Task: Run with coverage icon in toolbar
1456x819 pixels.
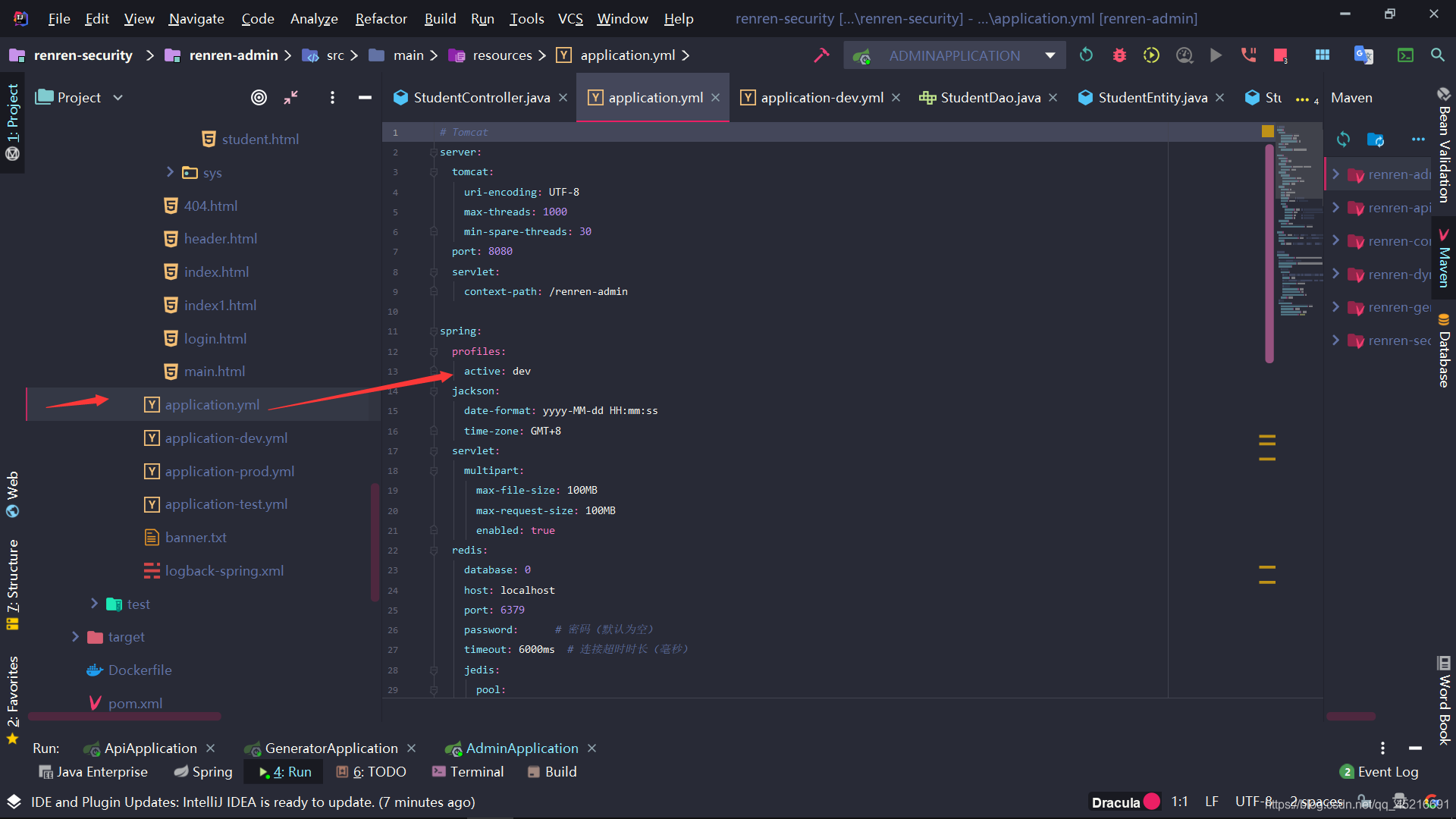Action: [x=1151, y=55]
